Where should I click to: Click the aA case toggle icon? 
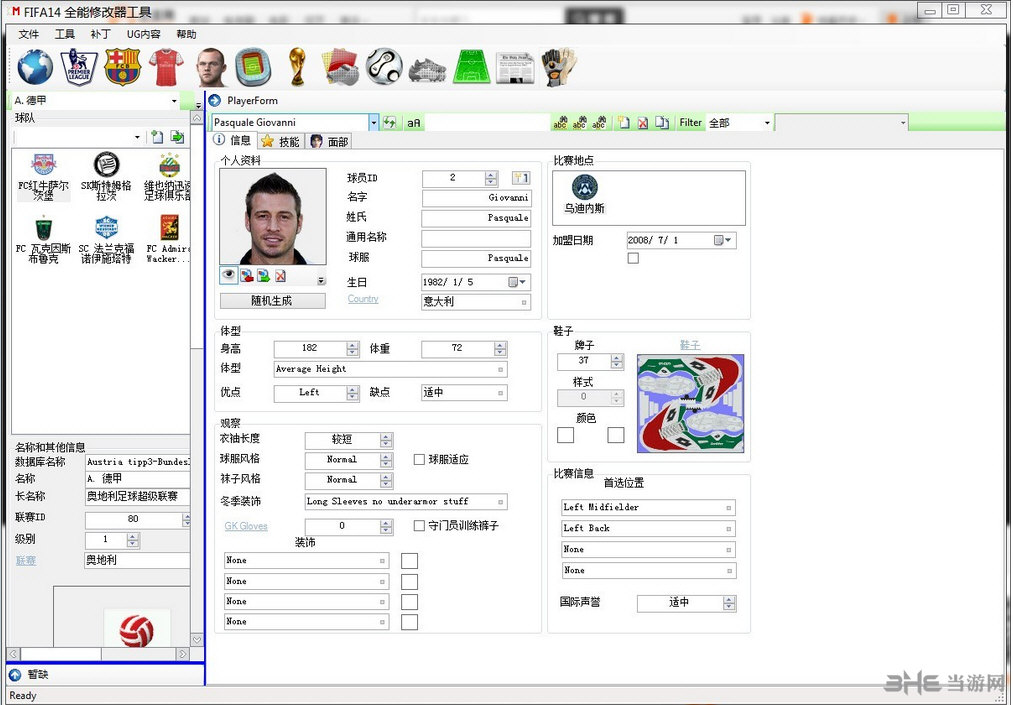413,123
